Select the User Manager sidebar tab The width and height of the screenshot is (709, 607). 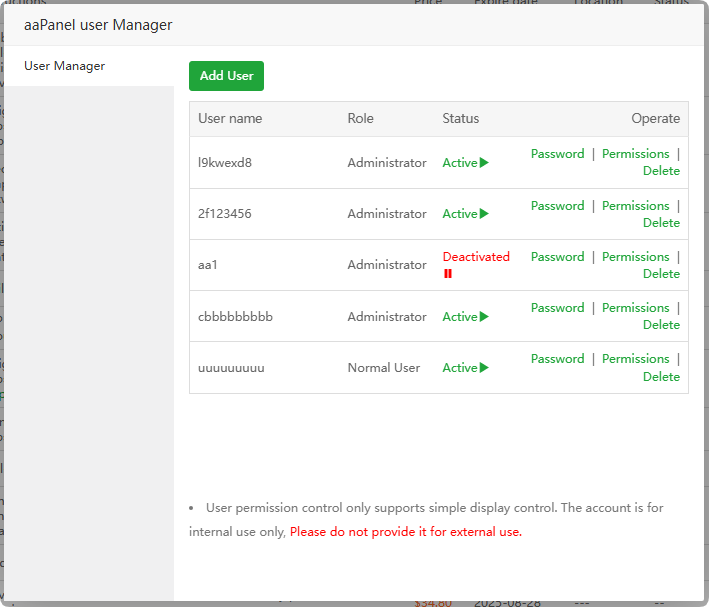[x=65, y=66]
